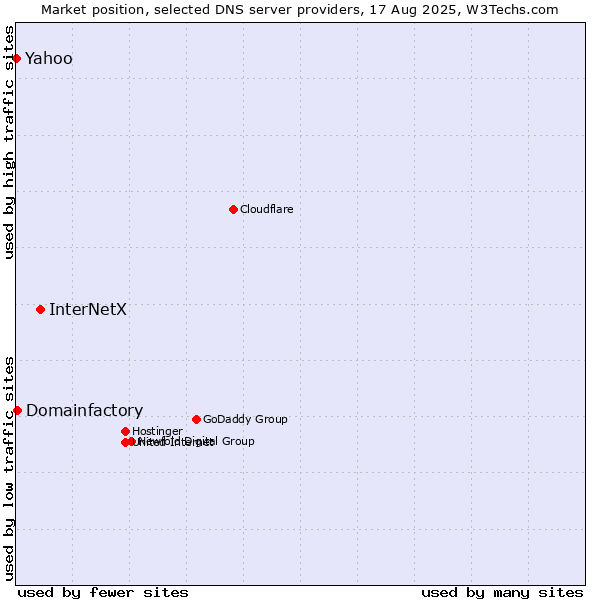Click the 'used by many sites' axis label
This screenshot has height=600, width=600.
pyautogui.click(x=502, y=593)
